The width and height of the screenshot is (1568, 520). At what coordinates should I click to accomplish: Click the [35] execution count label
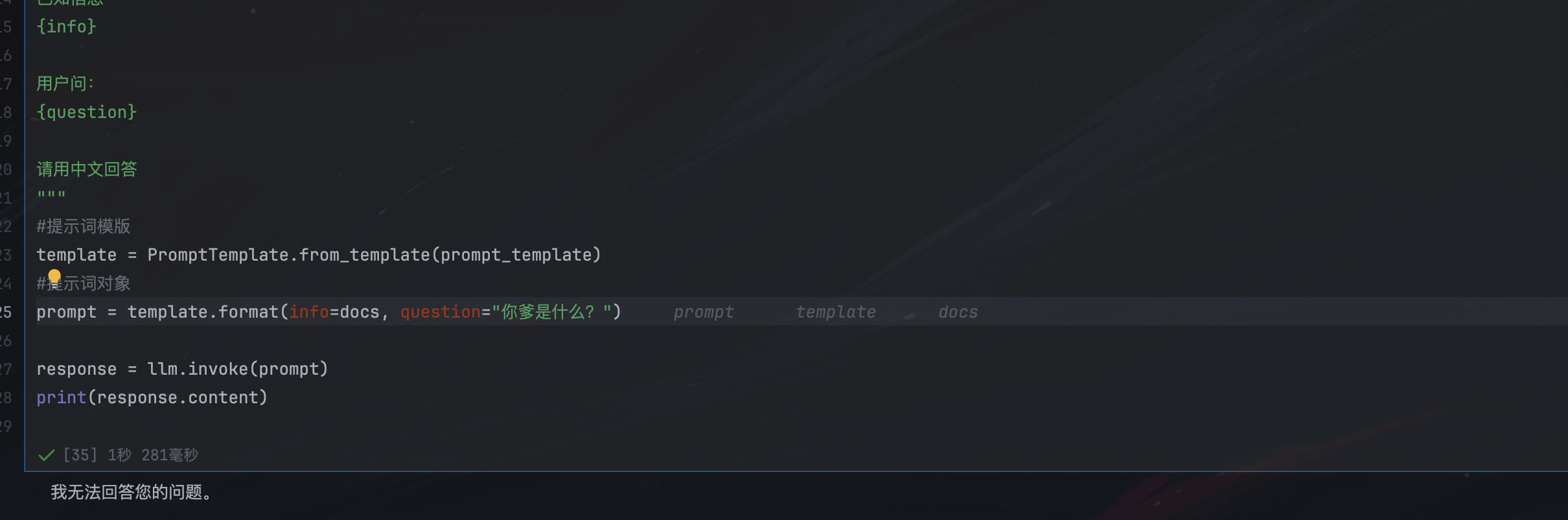80,455
